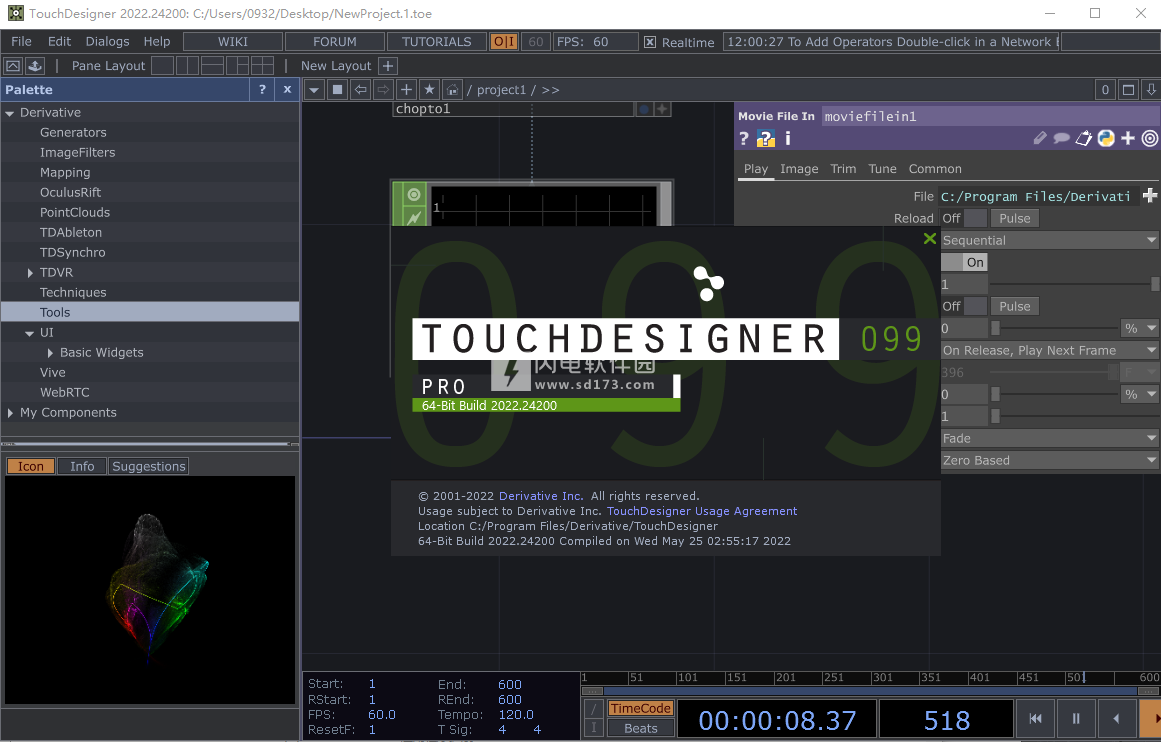This screenshot has height=742, width=1161.
Task: Enable TimeCode display mode
Action: tap(640, 709)
